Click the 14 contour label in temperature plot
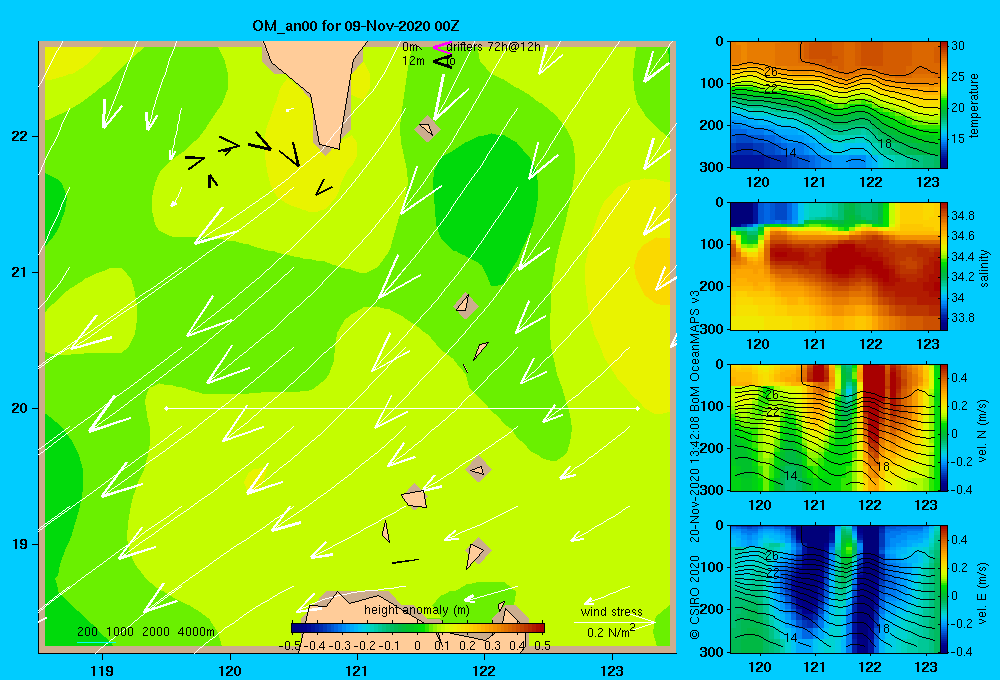 point(790,152)
